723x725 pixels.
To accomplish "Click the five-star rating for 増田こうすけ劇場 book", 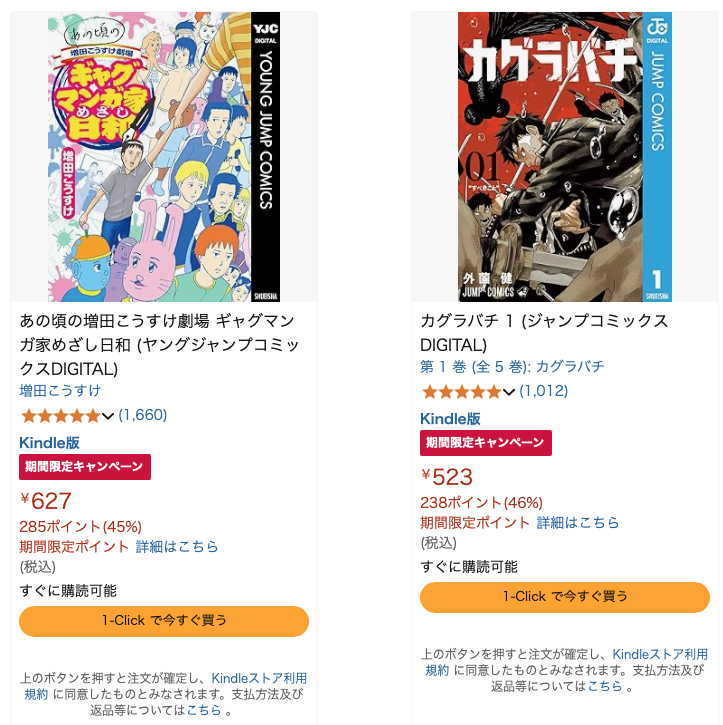I will [x=61, y=416].
